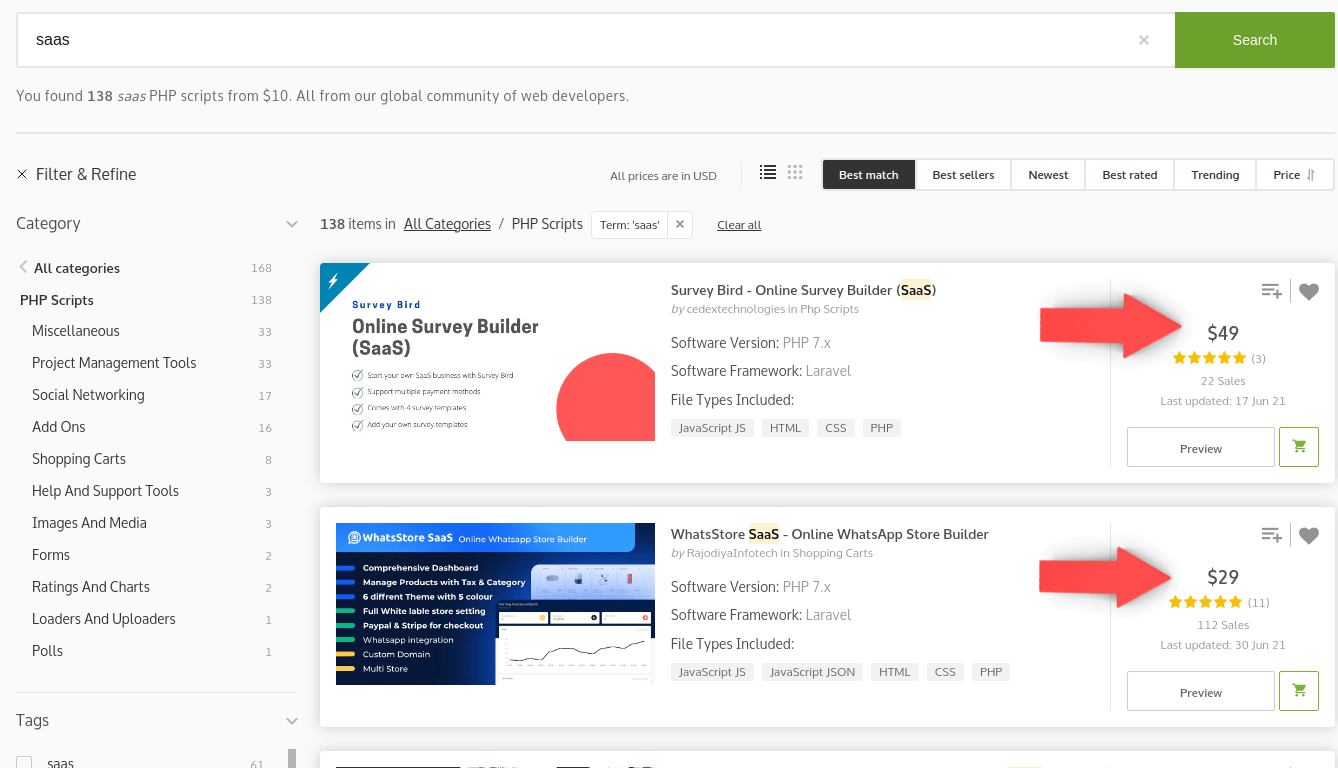Click the WhatsStore SaaS star rating
Image resolution: width=1338 pixels, height=768 pixels.
(1205, 602)
